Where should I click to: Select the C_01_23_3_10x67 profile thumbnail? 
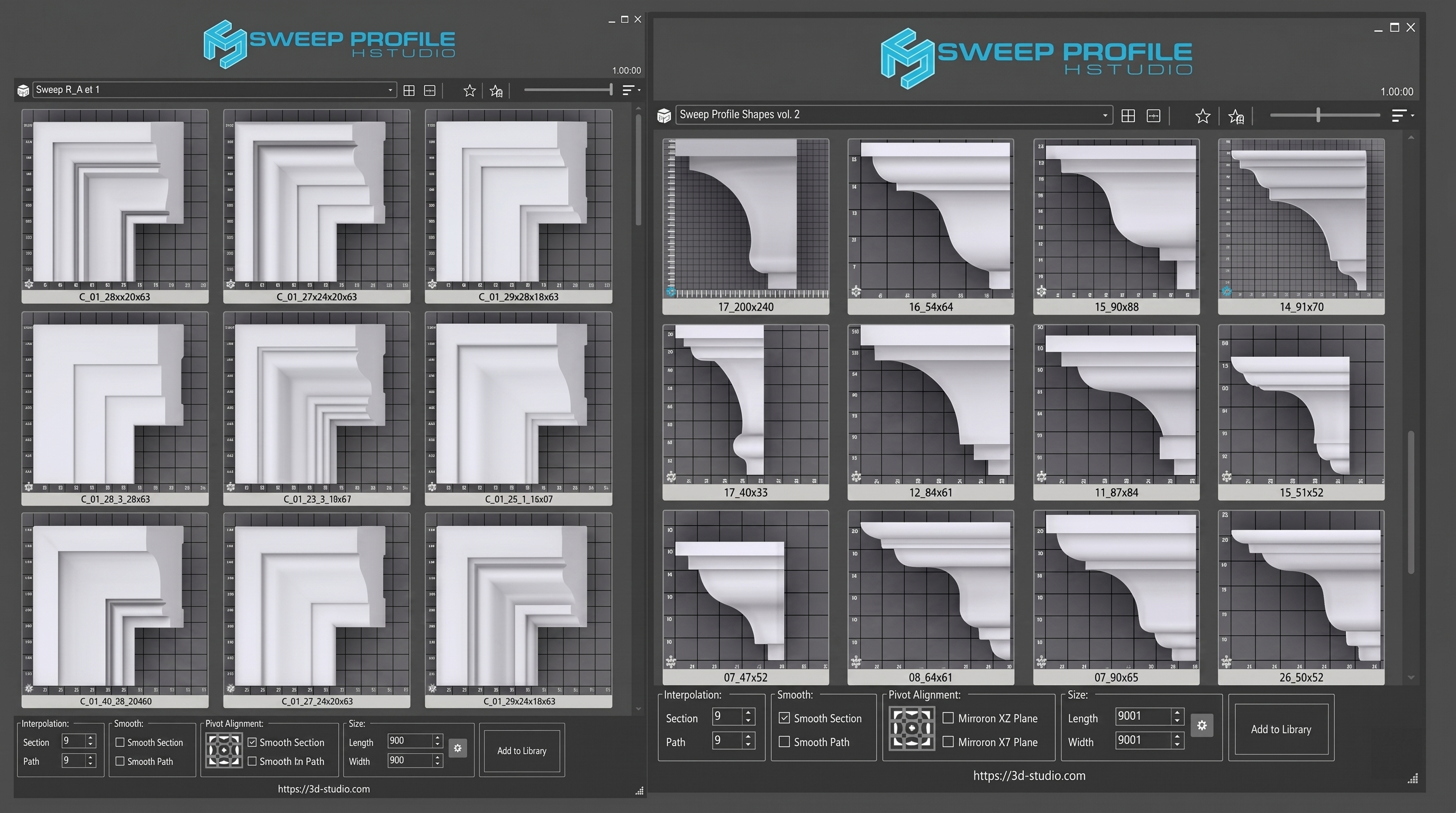[x=316, y=408]
